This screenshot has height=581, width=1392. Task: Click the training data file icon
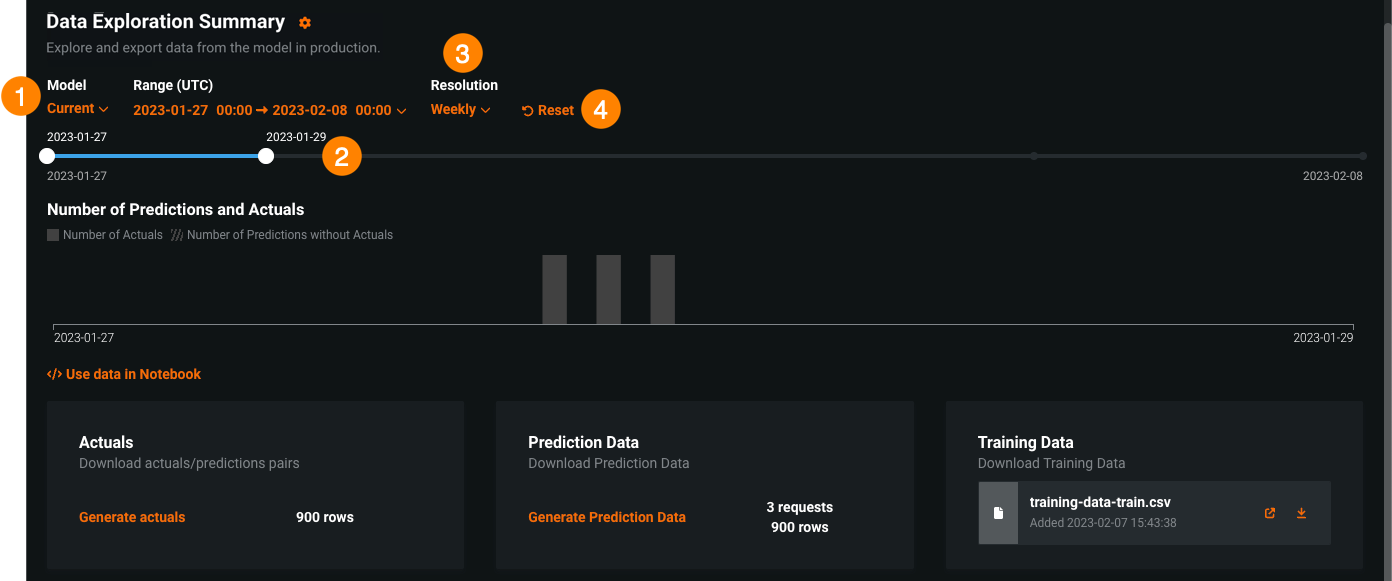pyautogui.click(x=998, y=513)
